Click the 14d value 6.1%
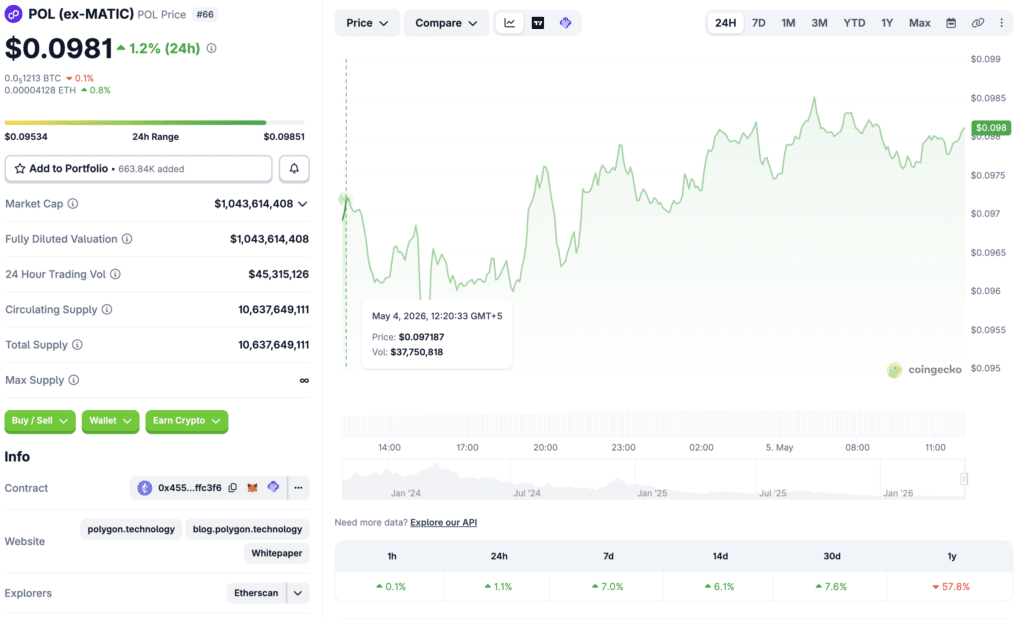 click(719, 586)
